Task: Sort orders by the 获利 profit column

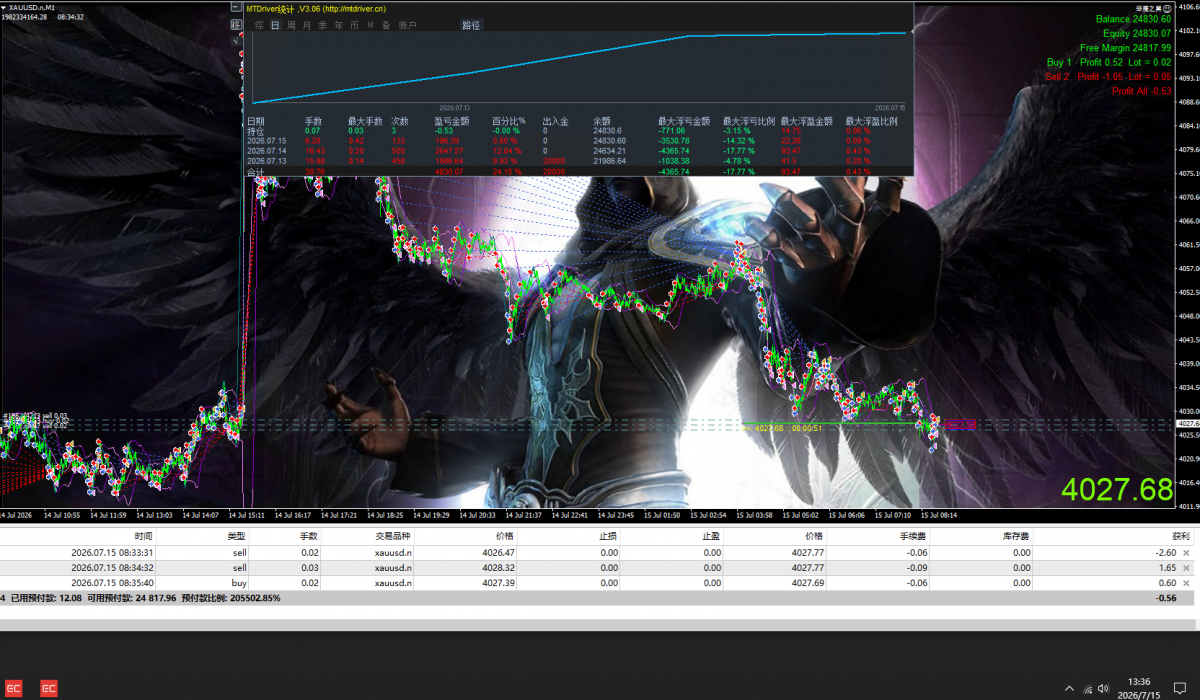Action: pos(1182,536)
